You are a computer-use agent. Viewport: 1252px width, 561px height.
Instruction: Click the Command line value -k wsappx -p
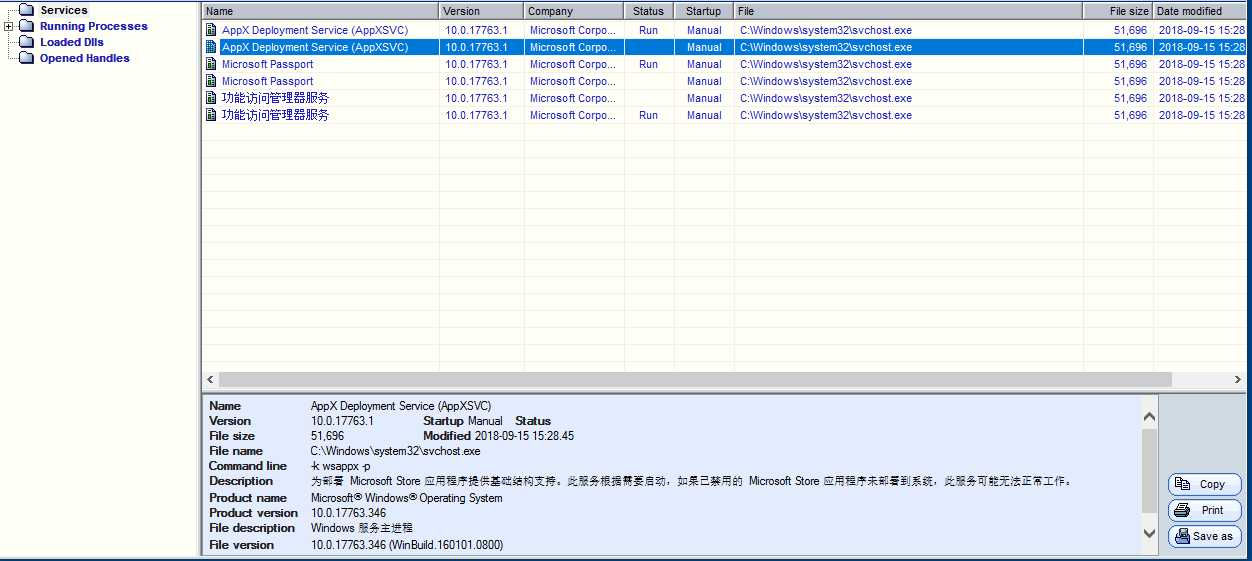[340, 466]
